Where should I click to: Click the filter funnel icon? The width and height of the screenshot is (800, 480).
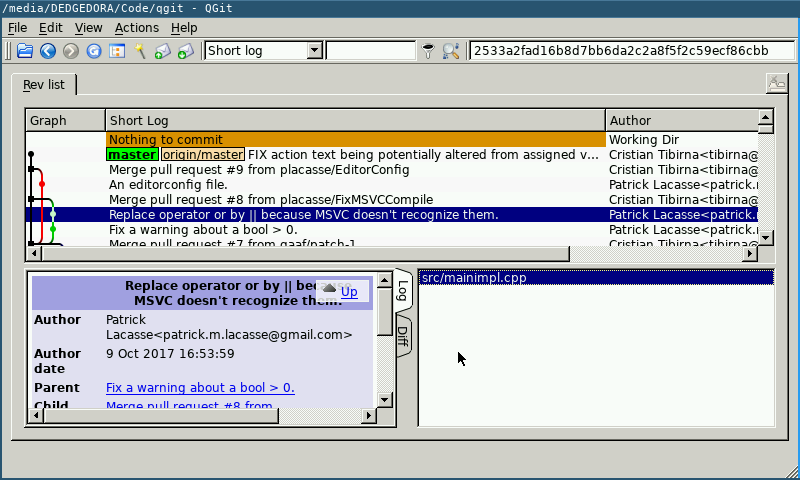(428, 50)
